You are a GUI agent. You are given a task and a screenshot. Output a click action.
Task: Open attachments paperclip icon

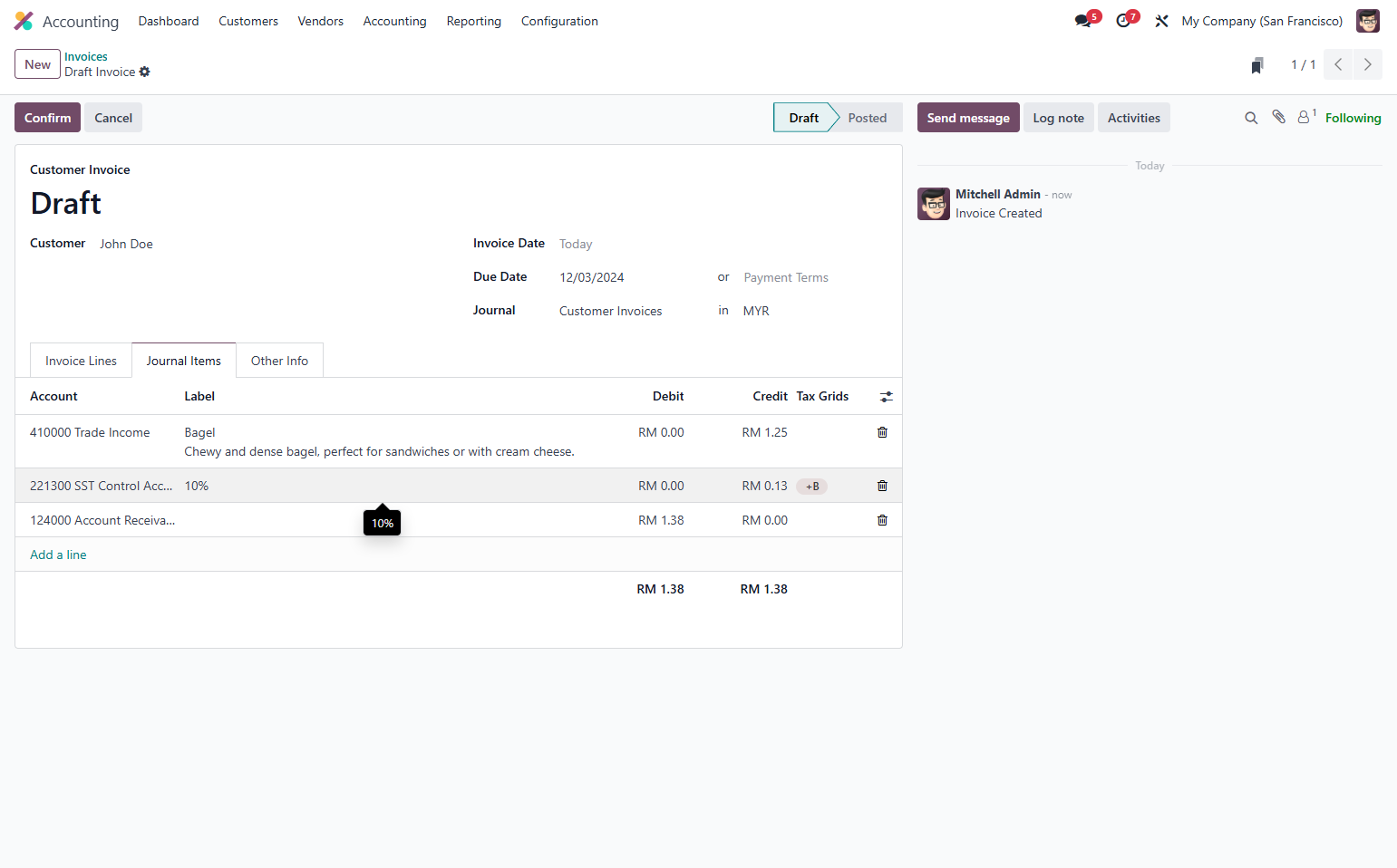click(1278, 117)
